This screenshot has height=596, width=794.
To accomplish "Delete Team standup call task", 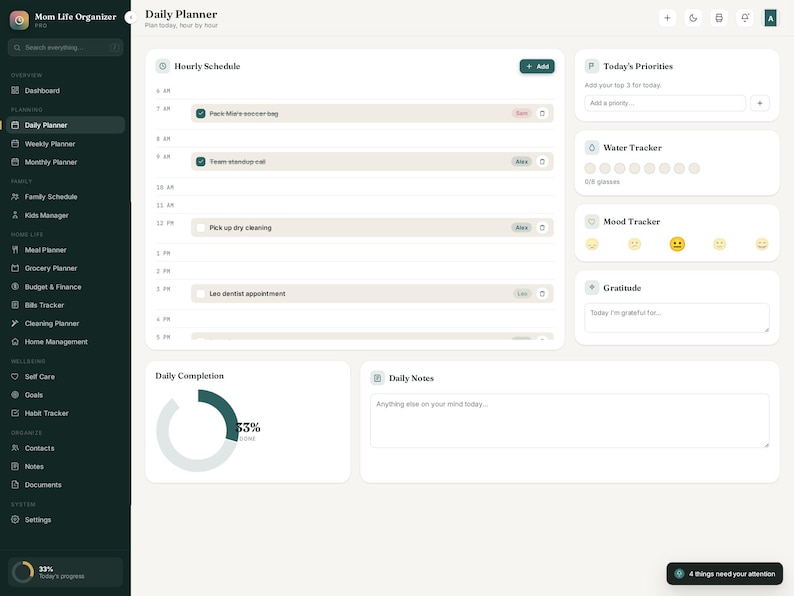I will click(x=542, y=162).
